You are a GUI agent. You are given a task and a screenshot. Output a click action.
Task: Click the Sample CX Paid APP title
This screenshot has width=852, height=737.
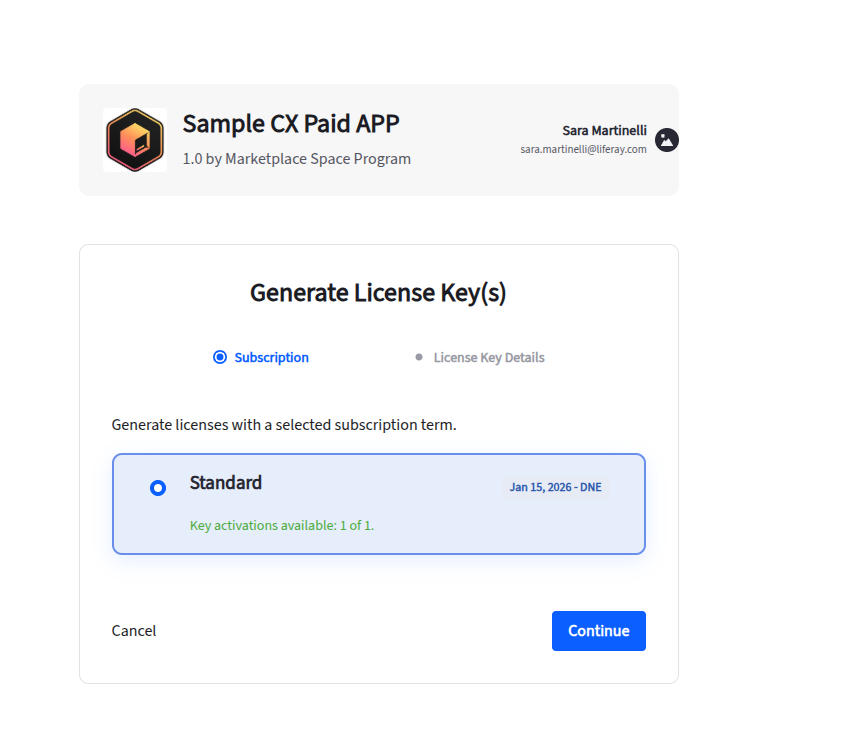pos(291,124)
